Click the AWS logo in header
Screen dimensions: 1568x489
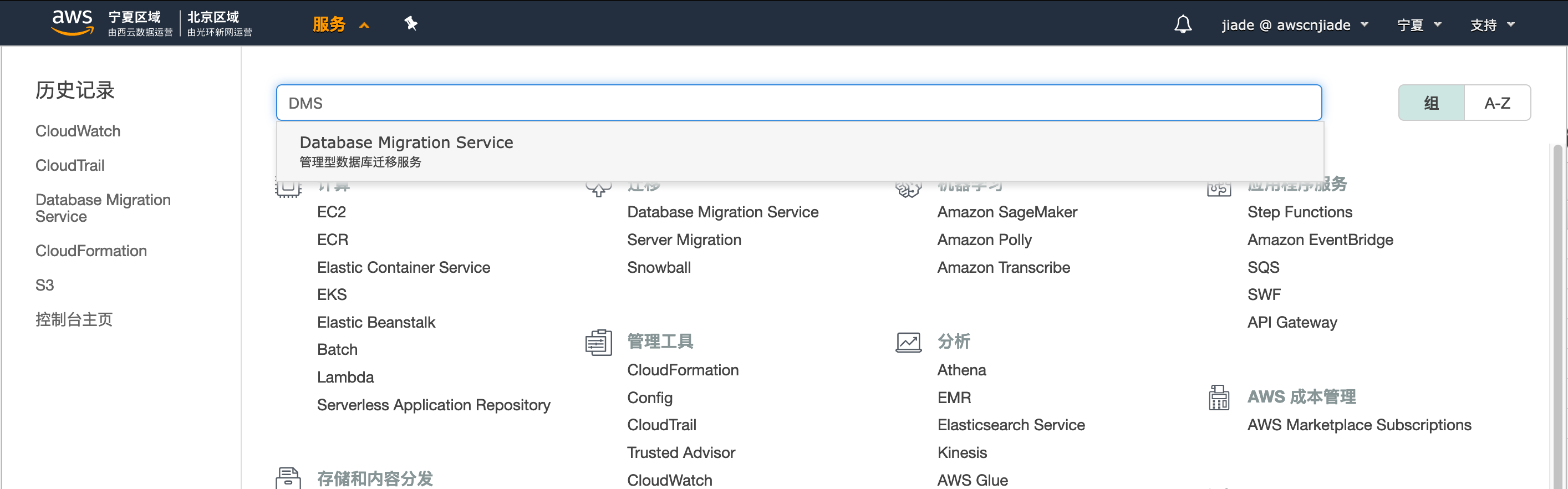tap(72, 23)
